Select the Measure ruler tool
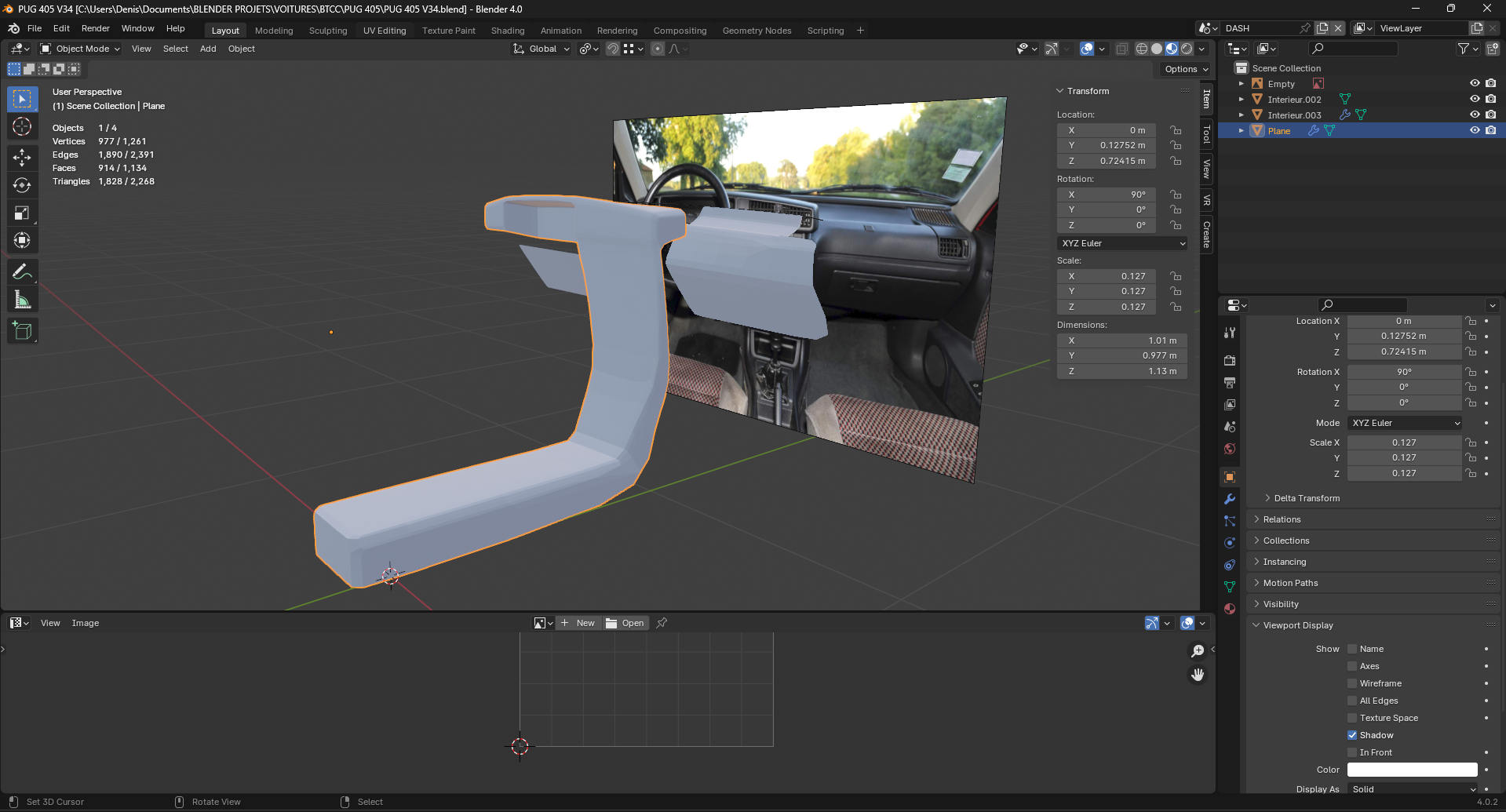The height and width of the screenshot is (812, 1506). pos(22,299)
